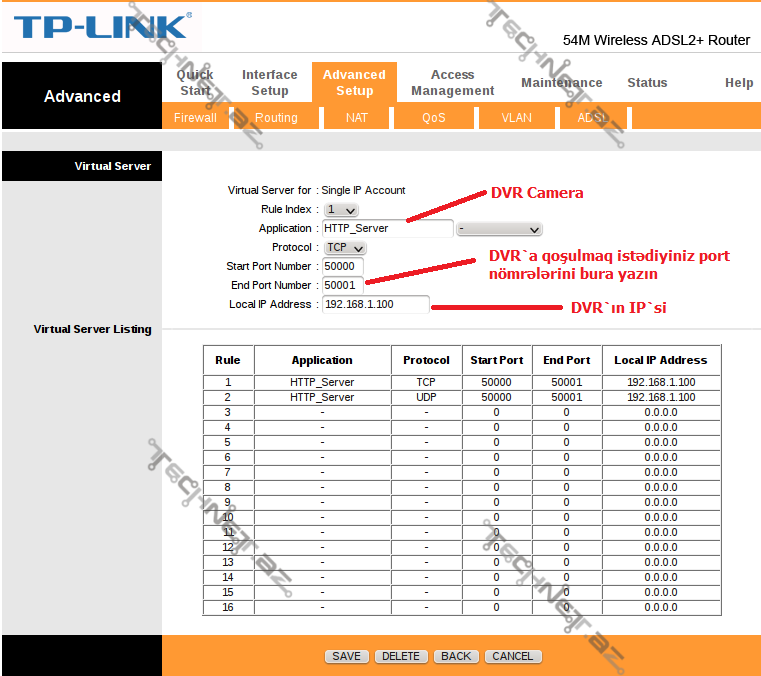Open the Routing submenu
Image resolution: width=761 pixels, height=676 pixels.
(x=276, y=118)
